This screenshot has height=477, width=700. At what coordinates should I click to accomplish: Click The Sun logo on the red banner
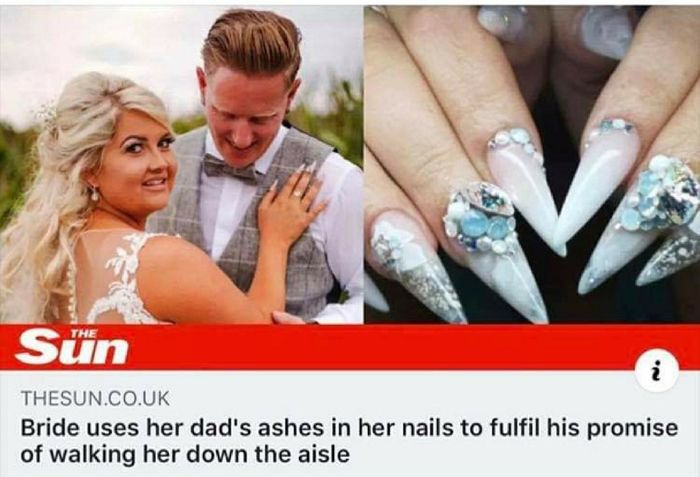72,347
